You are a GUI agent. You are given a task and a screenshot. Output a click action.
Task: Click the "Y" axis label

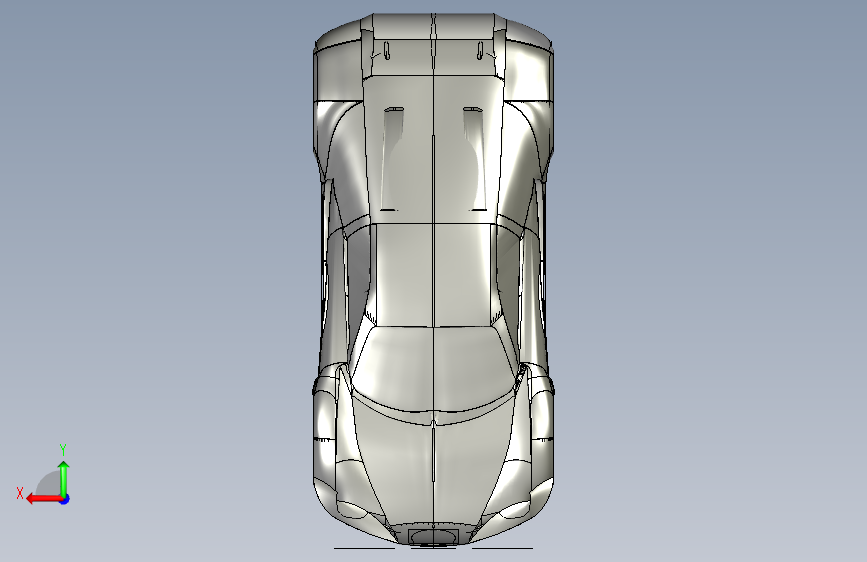pos(63,449)
